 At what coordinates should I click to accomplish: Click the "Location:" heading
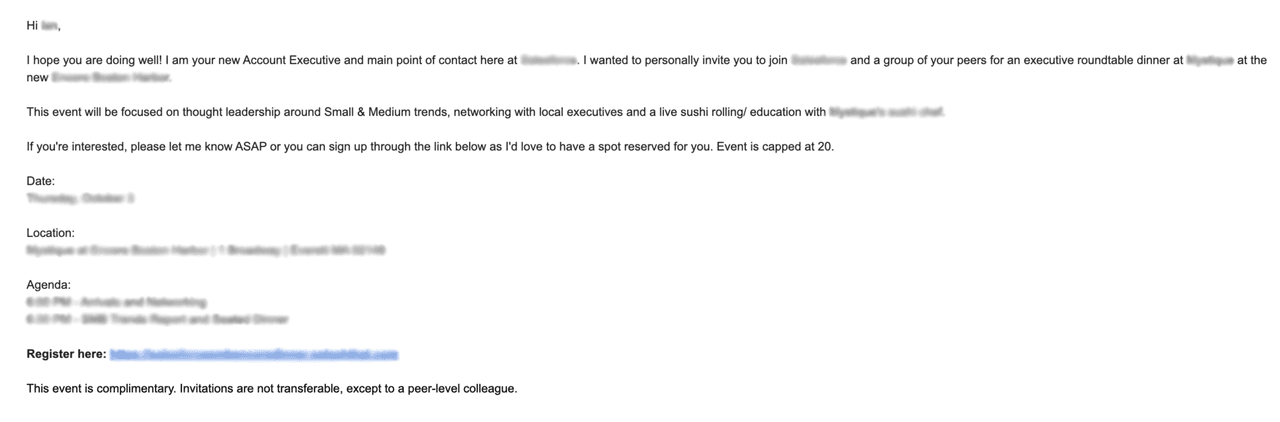click(51, 233)
